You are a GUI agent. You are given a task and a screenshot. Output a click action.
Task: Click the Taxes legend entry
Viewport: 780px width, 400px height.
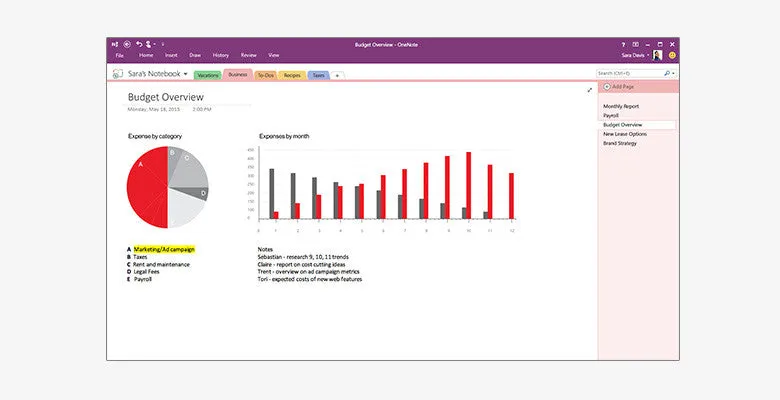(x=140, y=257)
